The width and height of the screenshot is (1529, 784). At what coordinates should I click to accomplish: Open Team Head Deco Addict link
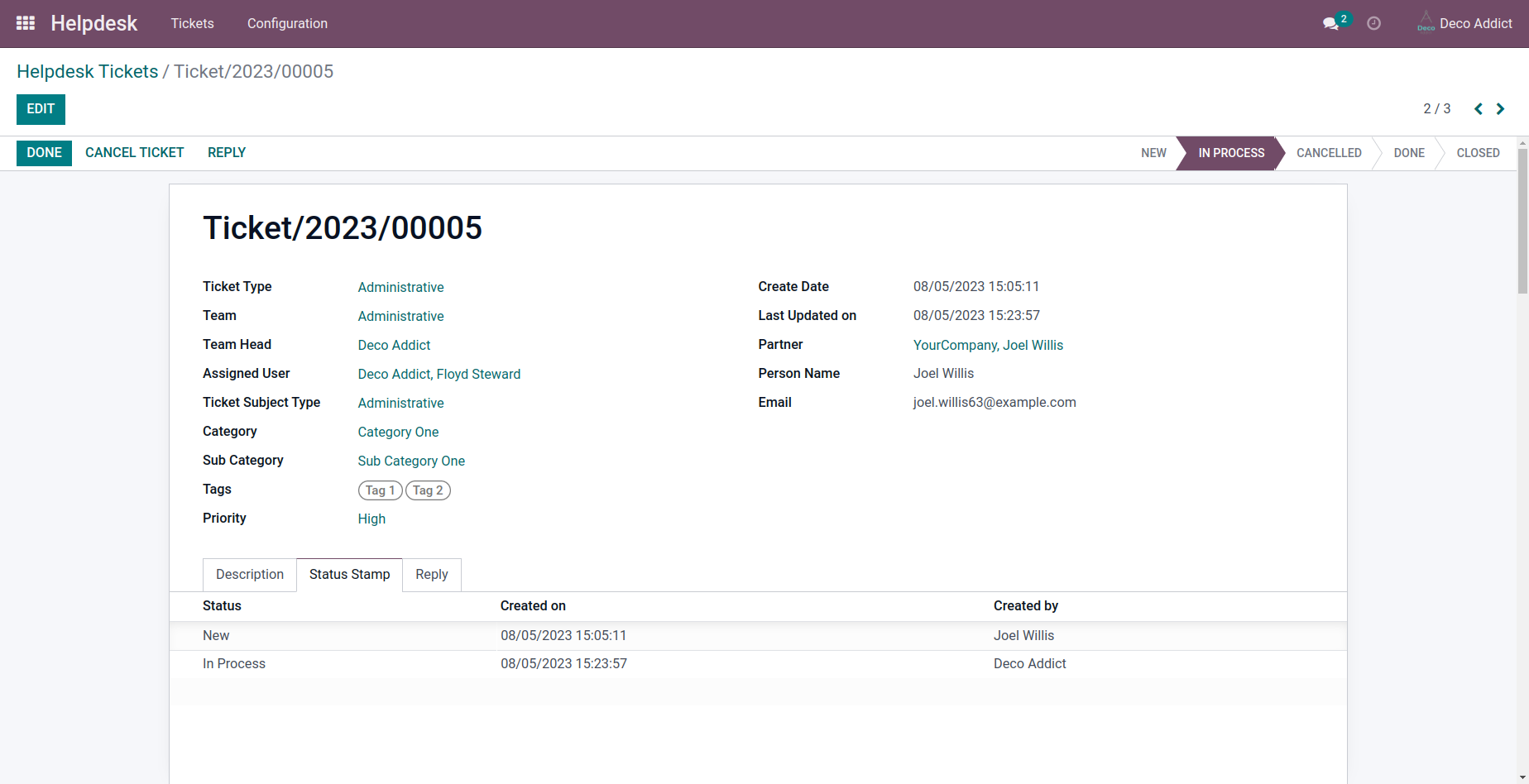[x=394, y=345]
